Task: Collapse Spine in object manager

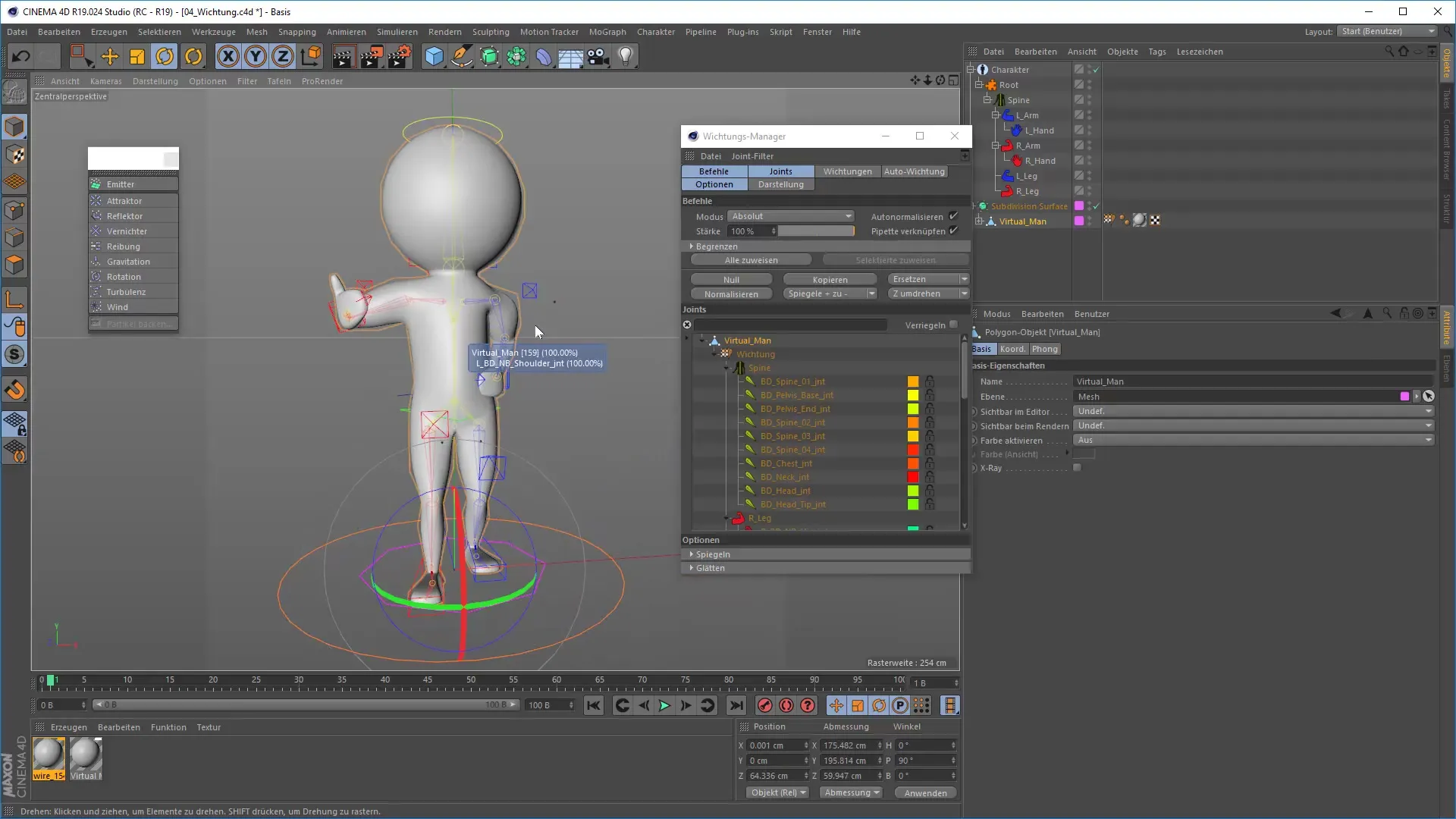Action: [987, 100]
